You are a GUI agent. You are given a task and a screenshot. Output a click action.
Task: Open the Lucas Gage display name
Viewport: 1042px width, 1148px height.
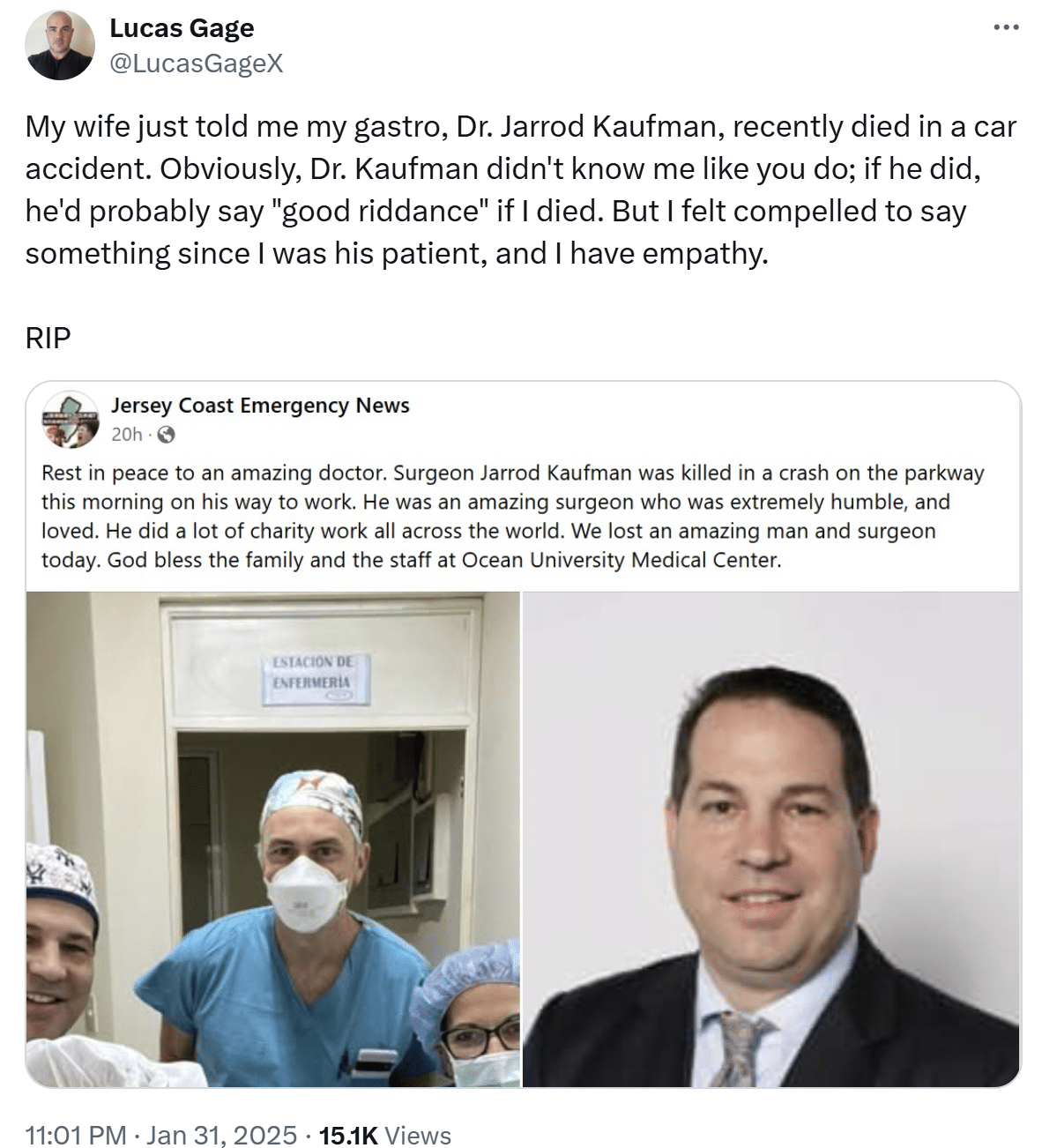pos(182,28)
